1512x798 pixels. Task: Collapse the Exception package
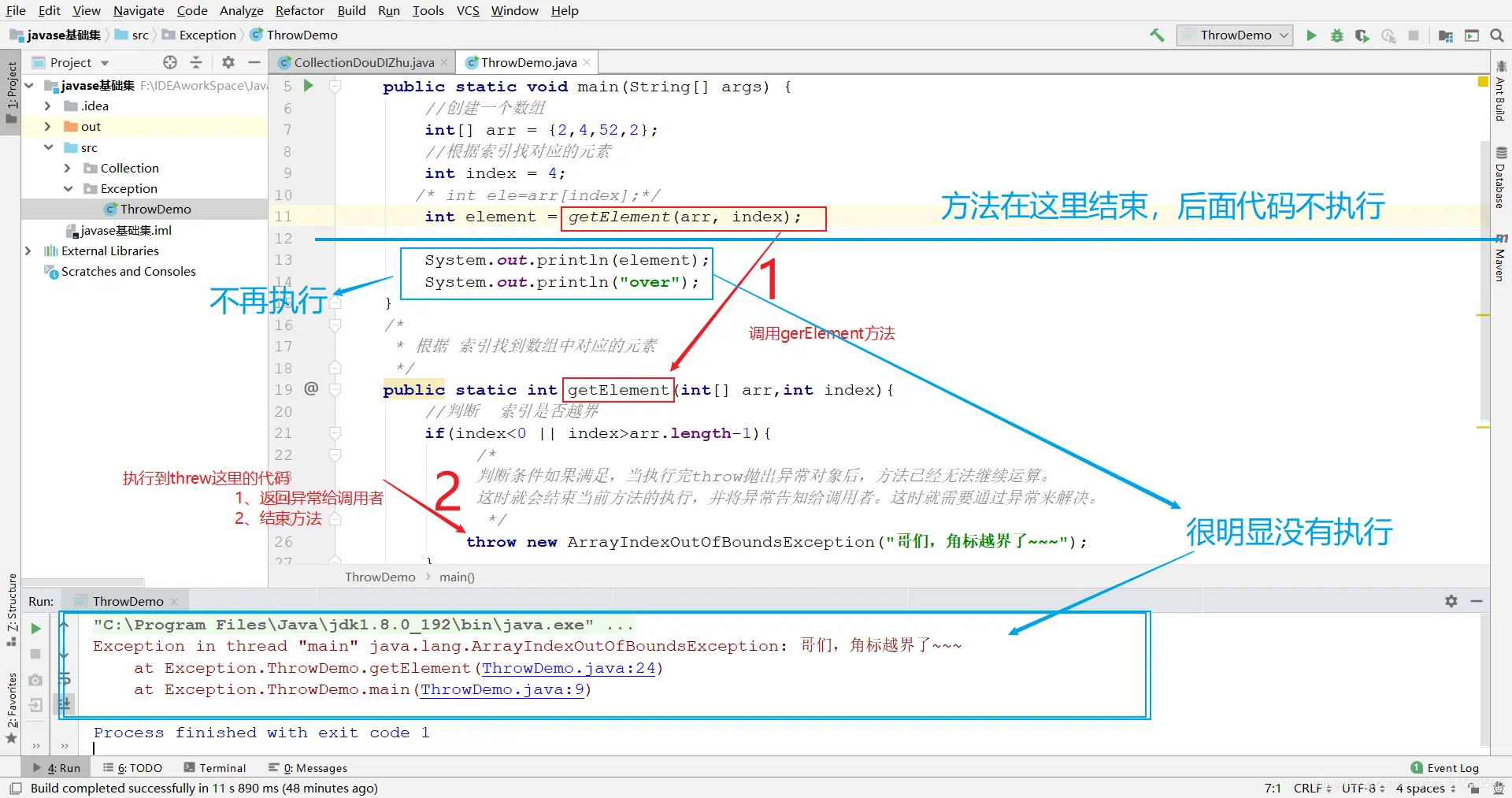68,188
